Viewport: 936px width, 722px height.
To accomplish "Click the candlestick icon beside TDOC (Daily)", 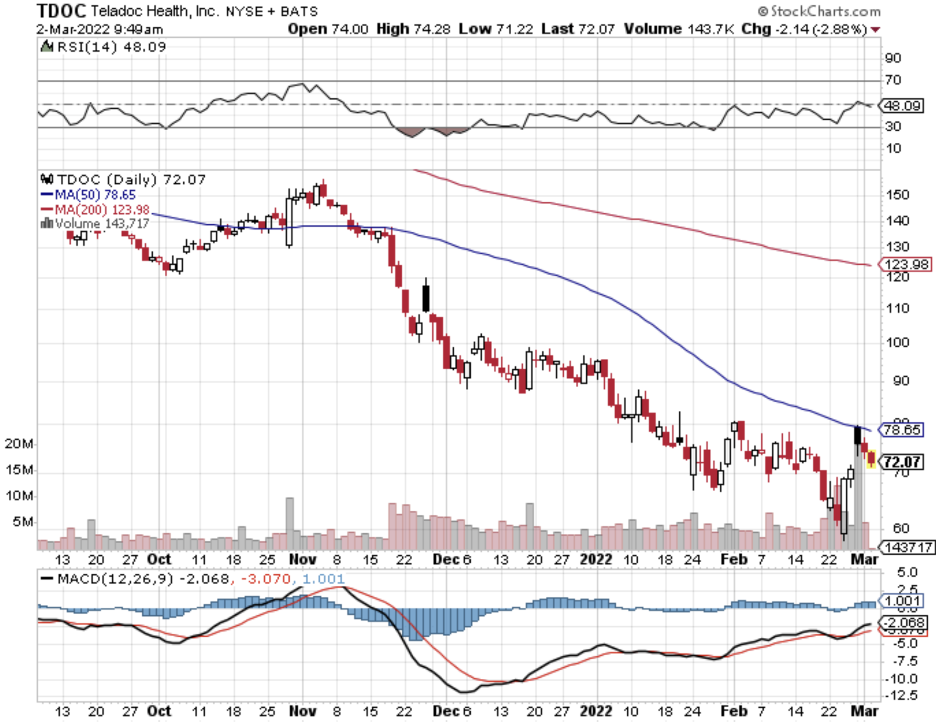I will pyautogui.click(x=45, y=180).
